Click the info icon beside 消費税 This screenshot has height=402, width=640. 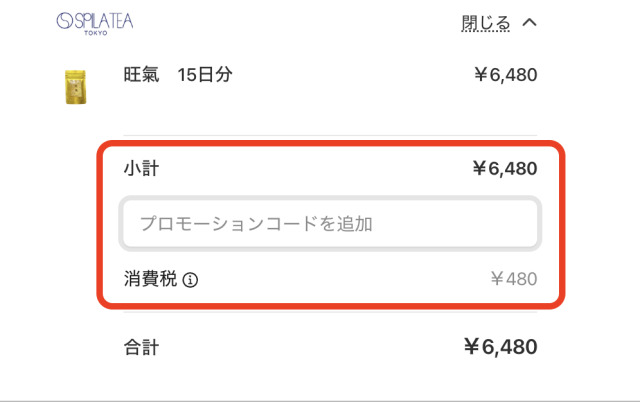tap(191, 280)
